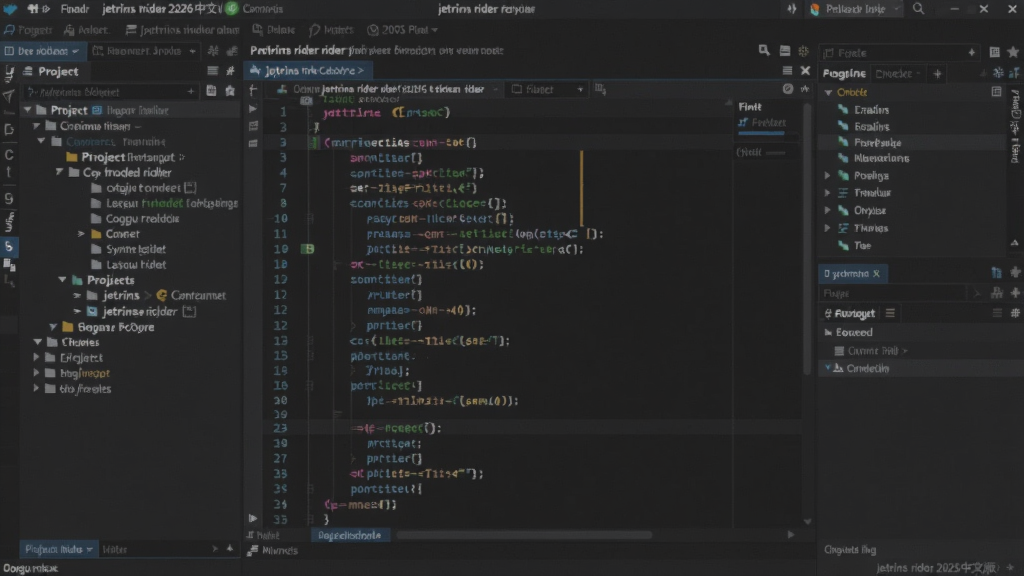1024x576 pixels.
Task: Click the Connois button with green icon
Action: tap(255, 9)
